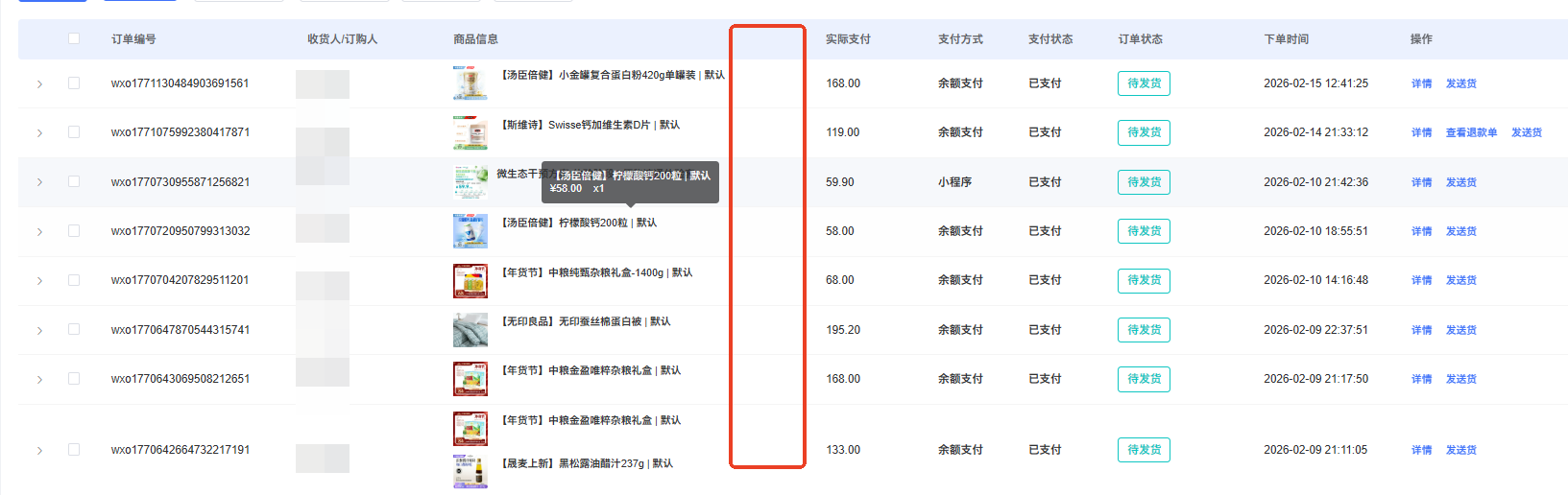Click 发送货 for order placed 2026-02-10 18:55:51

pos(1461,232)
